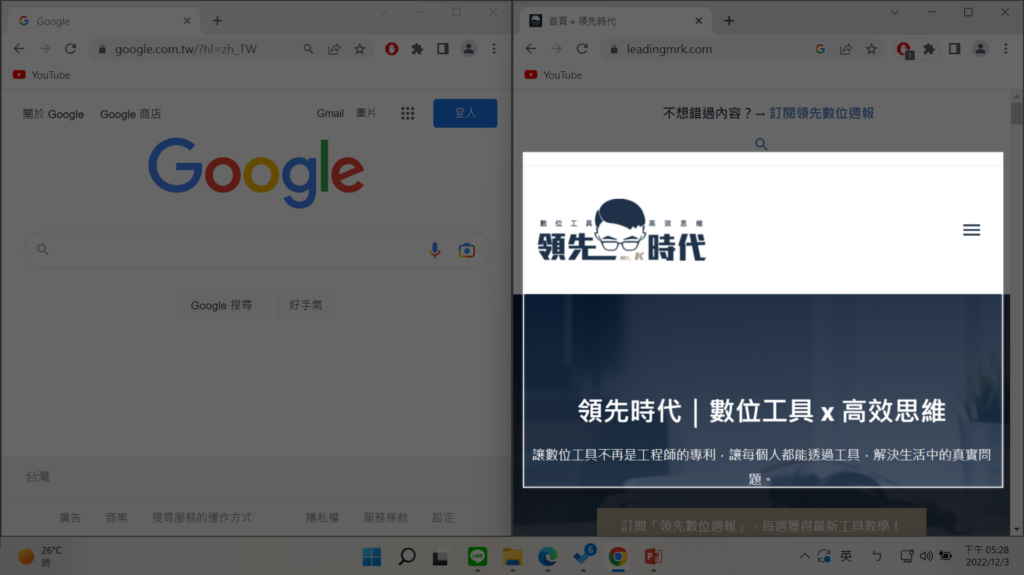1024x575 pixels.
Task: Open Chrome three-dot menu in Google window
Action: [494, 49]
